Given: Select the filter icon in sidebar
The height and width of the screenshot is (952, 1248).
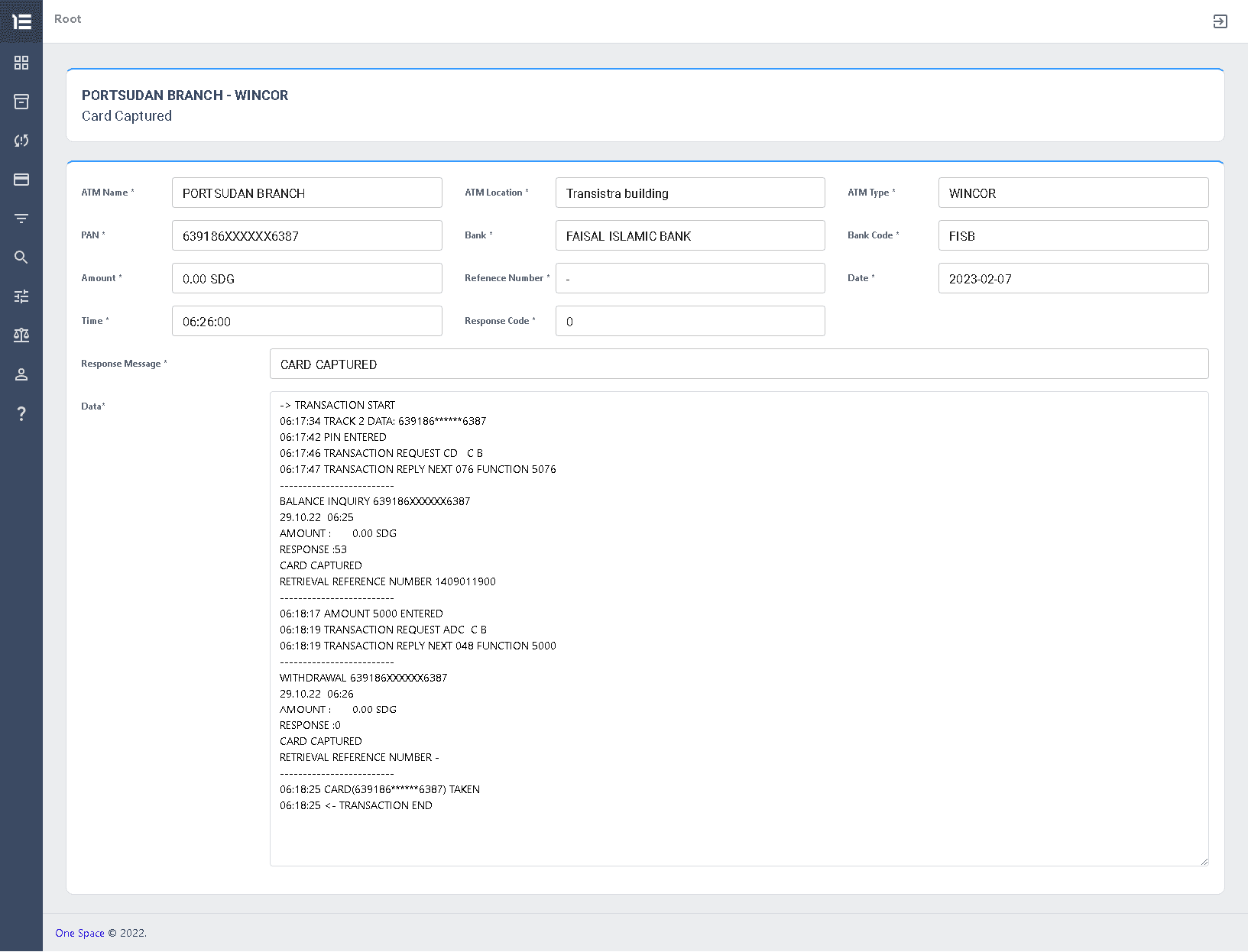Looking at the screenshot, I should tap(21, 219).
